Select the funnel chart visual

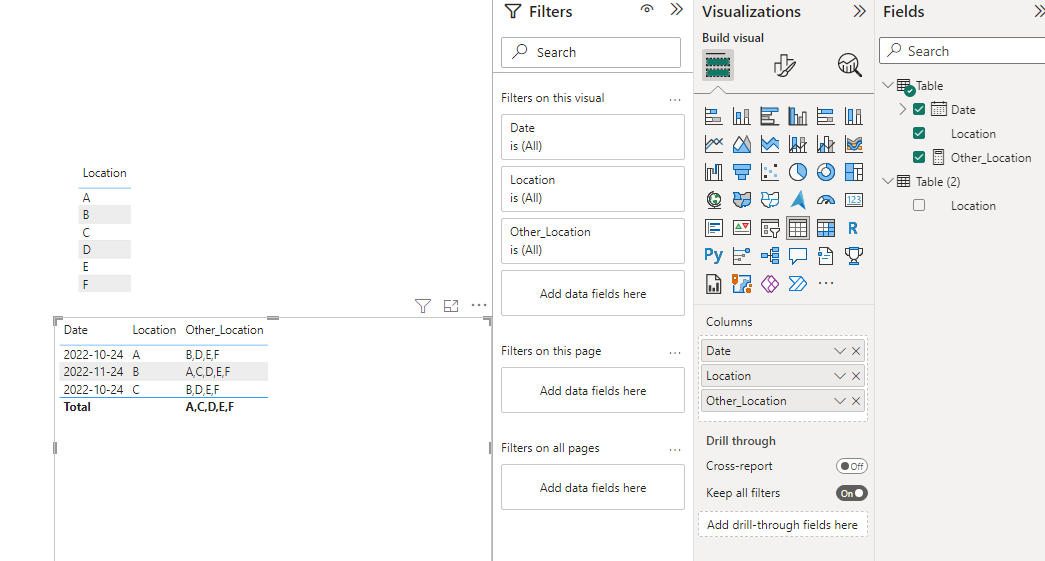tap(741, 172)
